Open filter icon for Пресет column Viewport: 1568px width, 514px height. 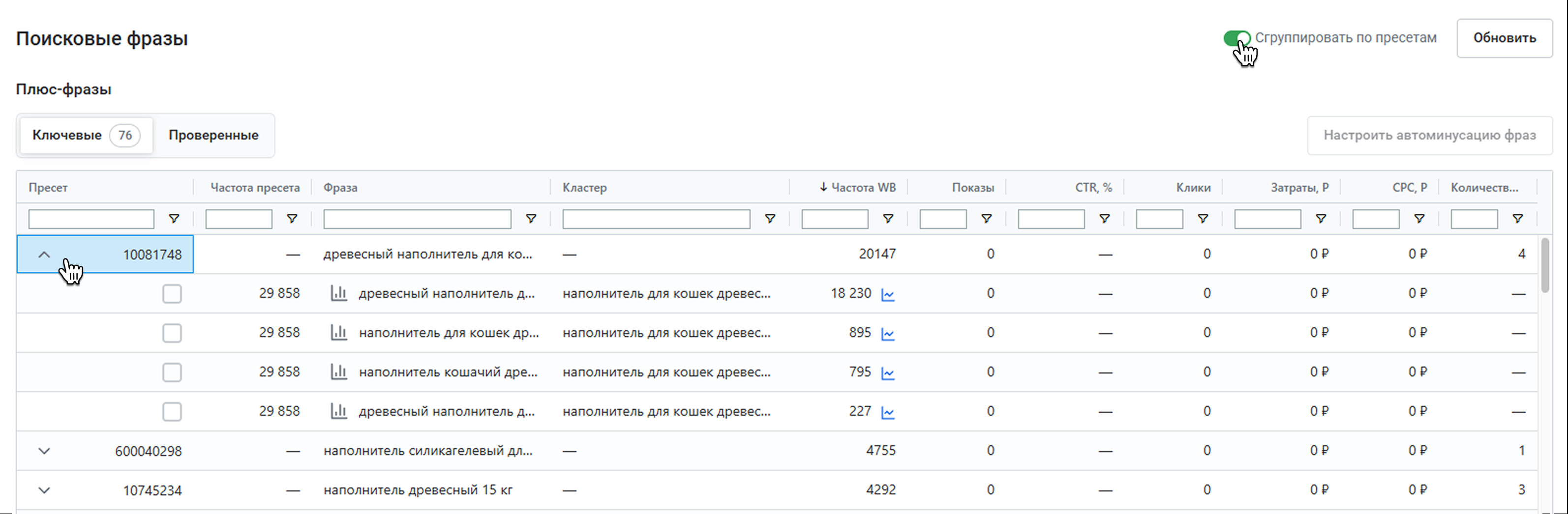pyautogui.click(x=174, y=218)
